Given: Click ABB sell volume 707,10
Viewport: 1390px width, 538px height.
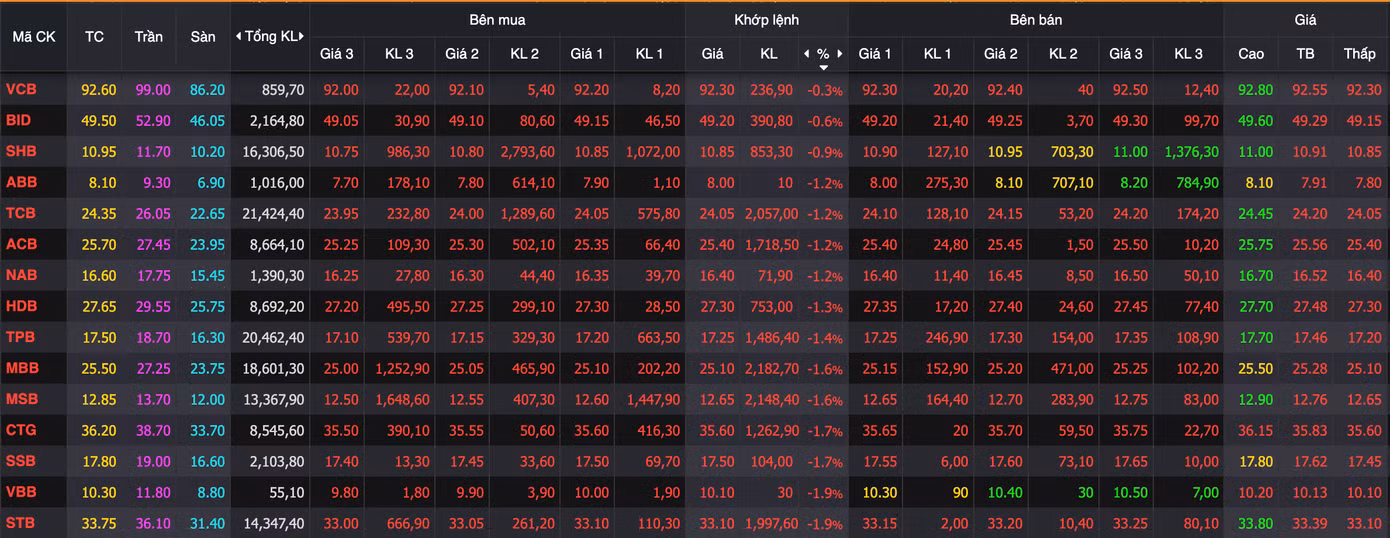Looking at the screenshot, I should (x=1071, y=183).
